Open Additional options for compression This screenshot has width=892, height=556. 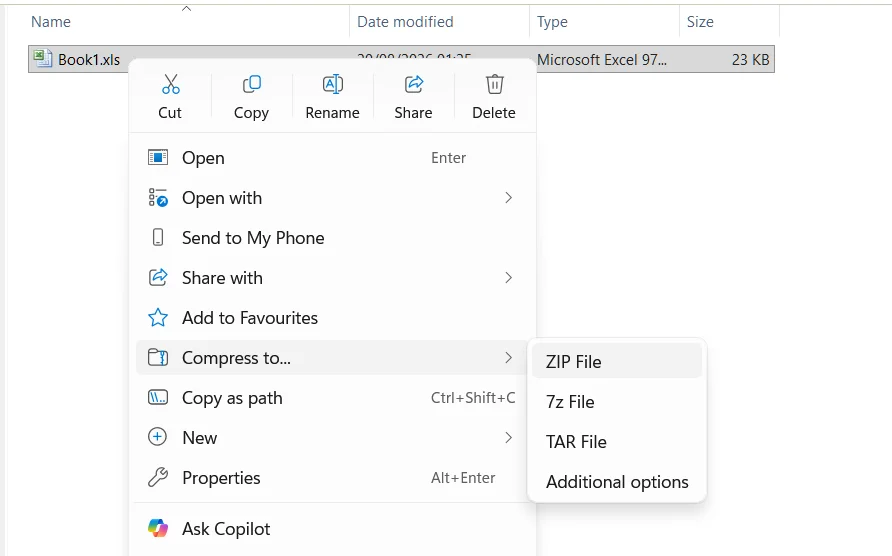point(617,481)
